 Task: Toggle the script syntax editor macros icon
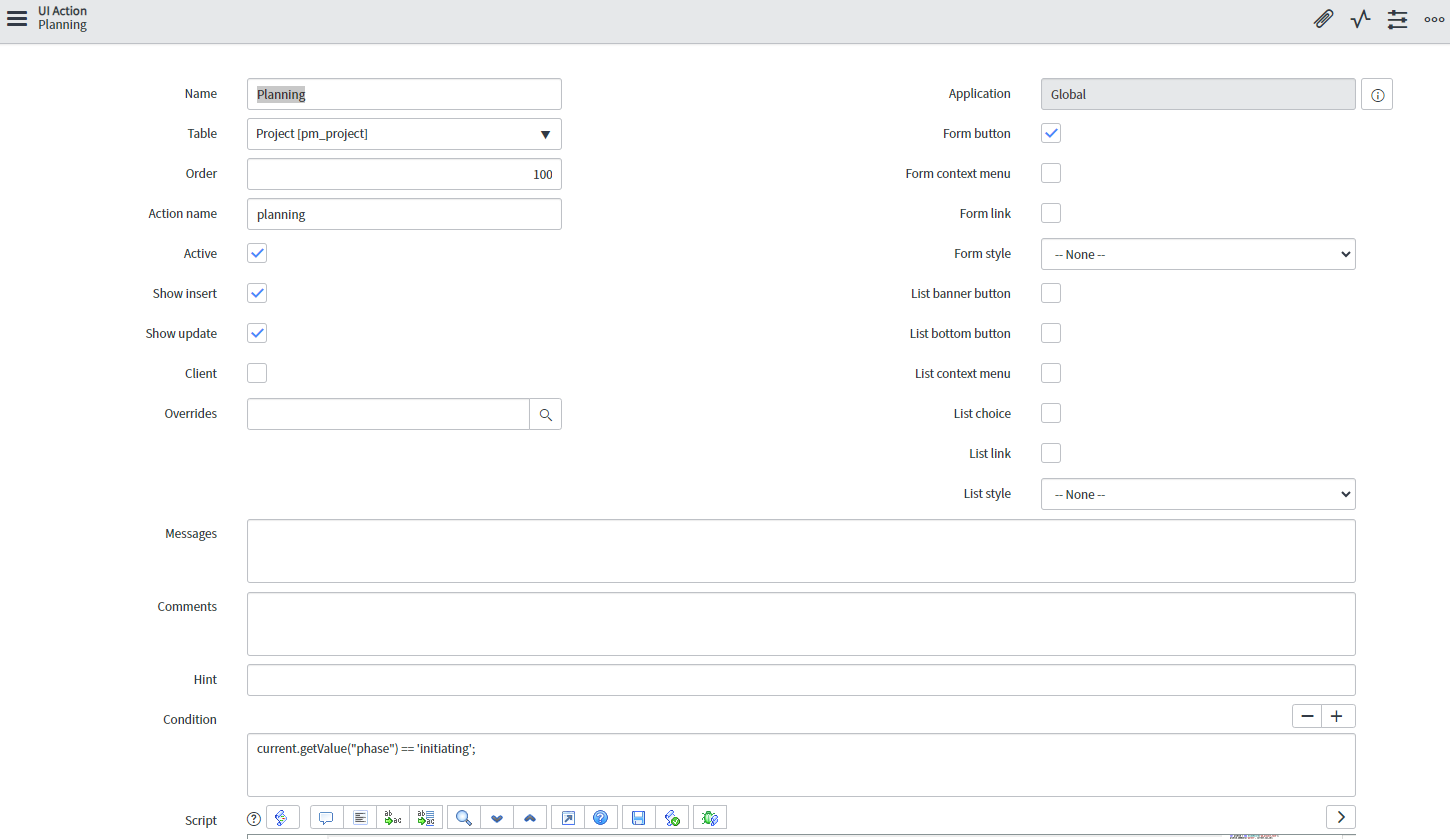(283, 817)
